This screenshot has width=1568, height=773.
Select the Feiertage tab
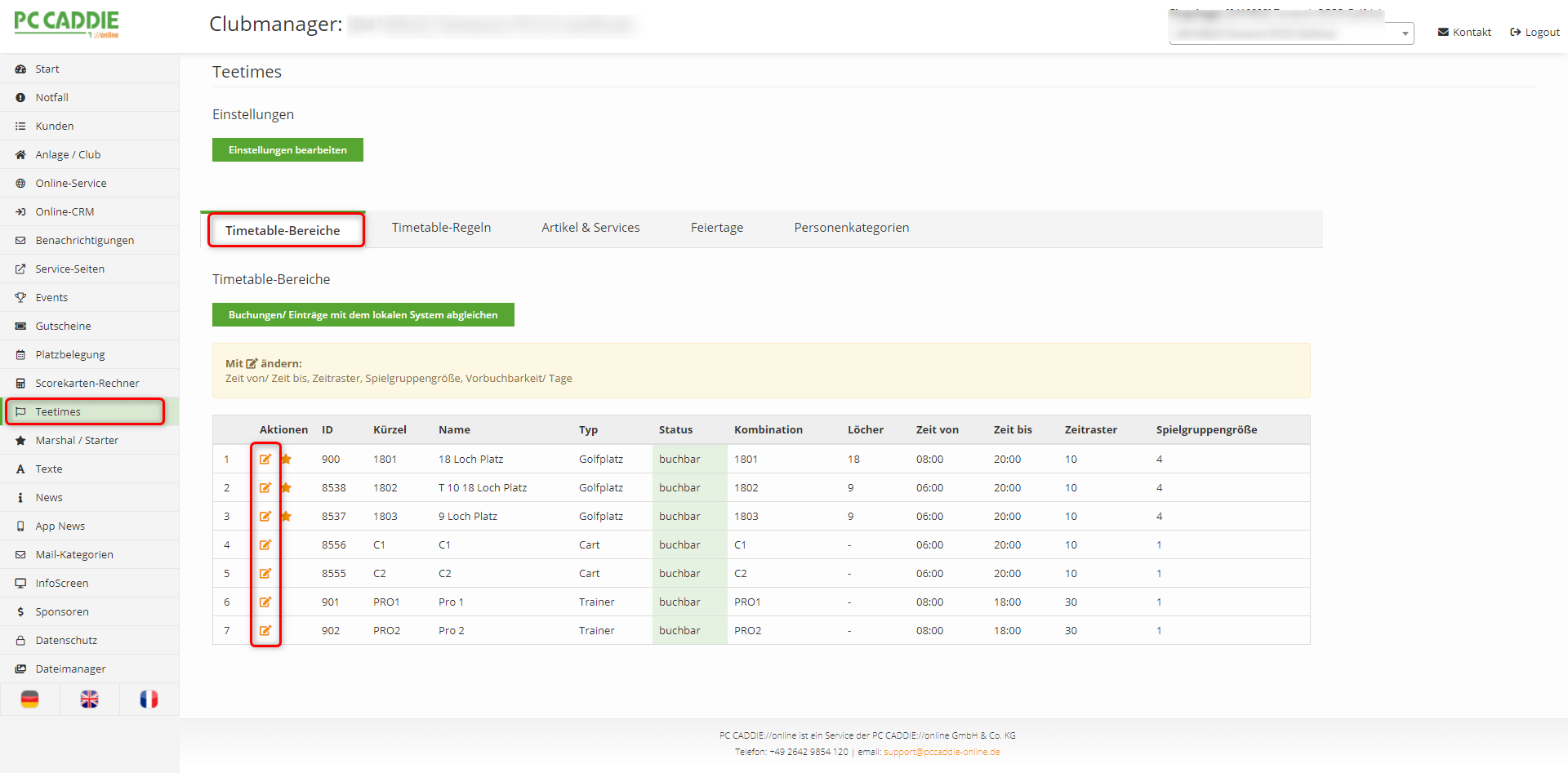[x=717, y=228]
